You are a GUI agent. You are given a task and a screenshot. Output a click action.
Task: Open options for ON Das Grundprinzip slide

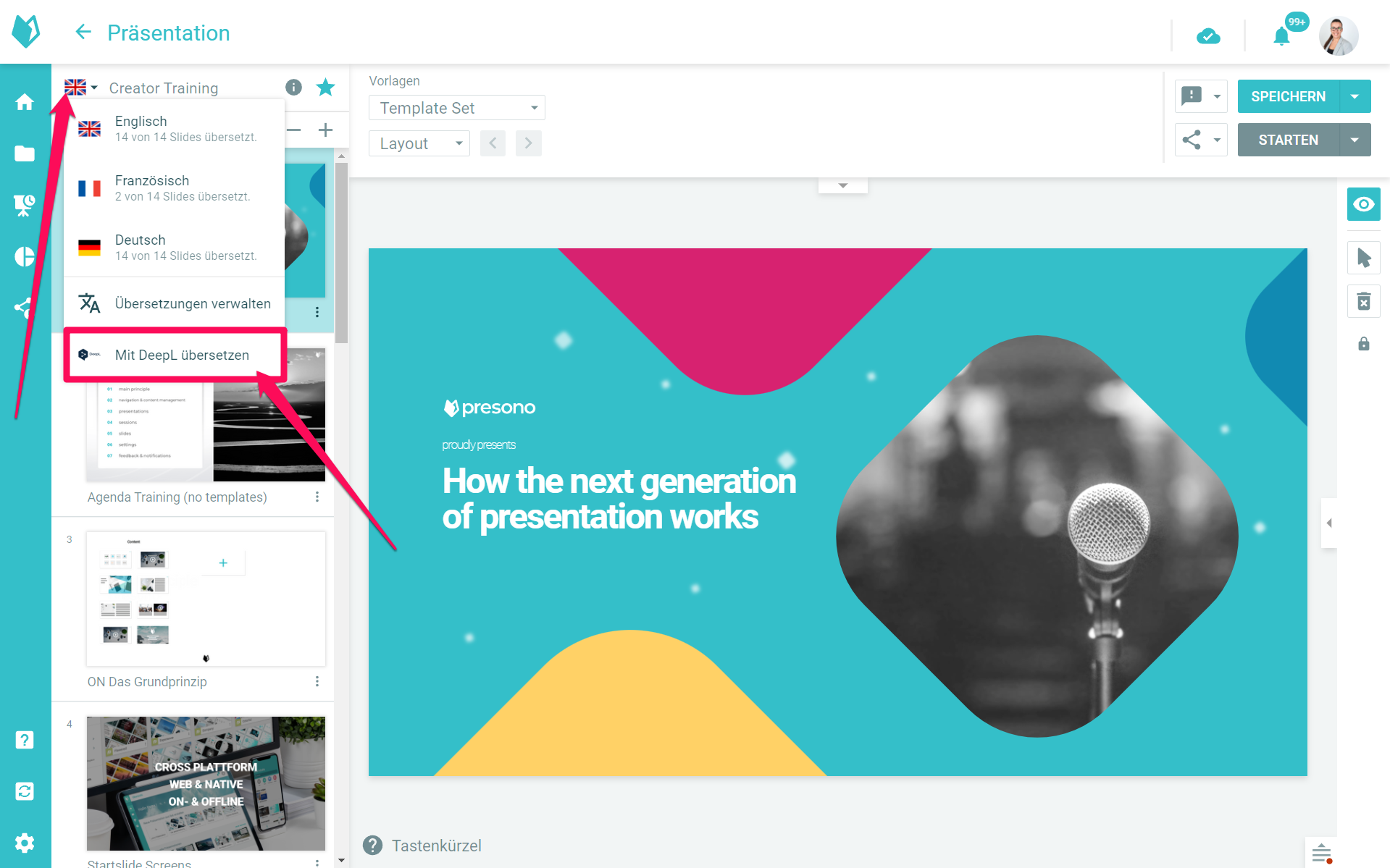point(317,681)
